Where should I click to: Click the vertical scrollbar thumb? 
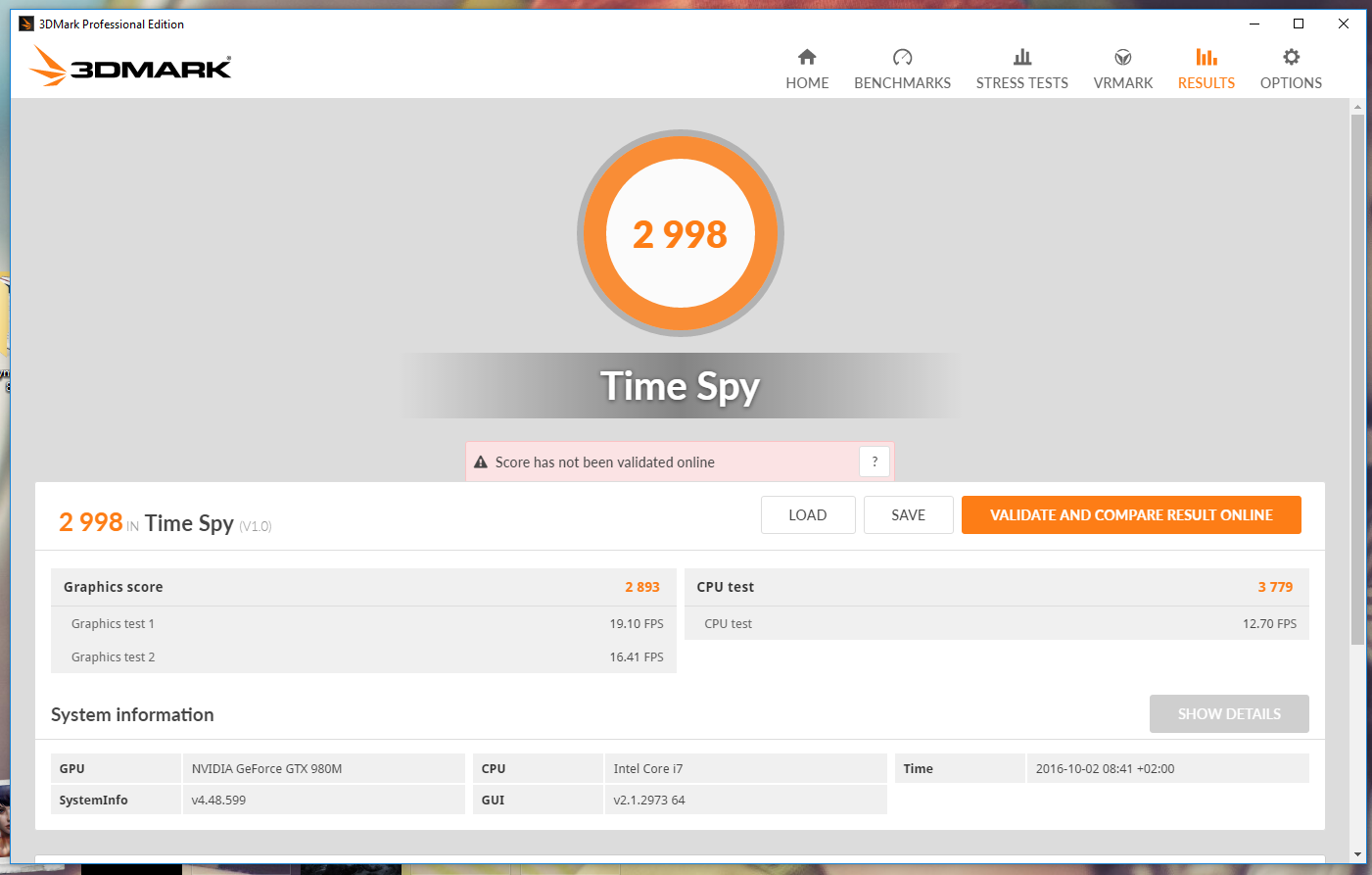tap(1357, 378)
